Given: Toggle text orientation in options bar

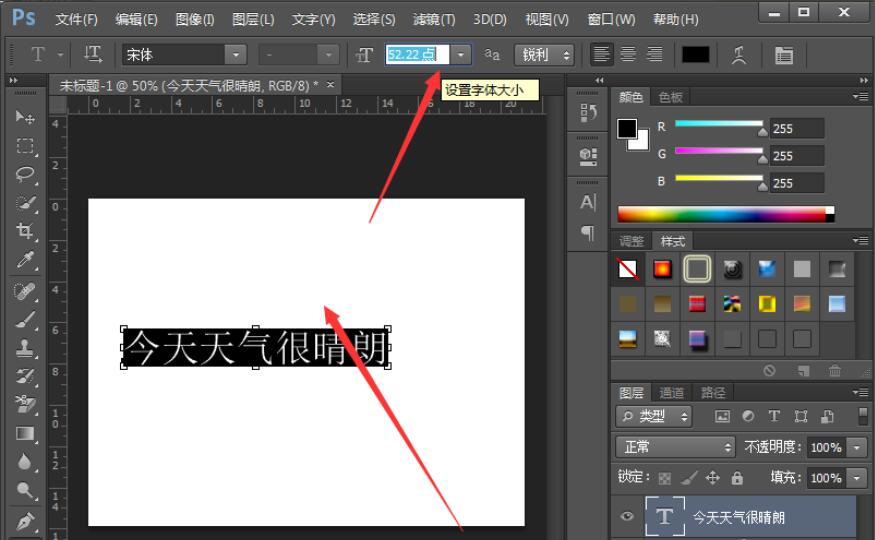Looking at the screenshot, I should click(93, 55).
